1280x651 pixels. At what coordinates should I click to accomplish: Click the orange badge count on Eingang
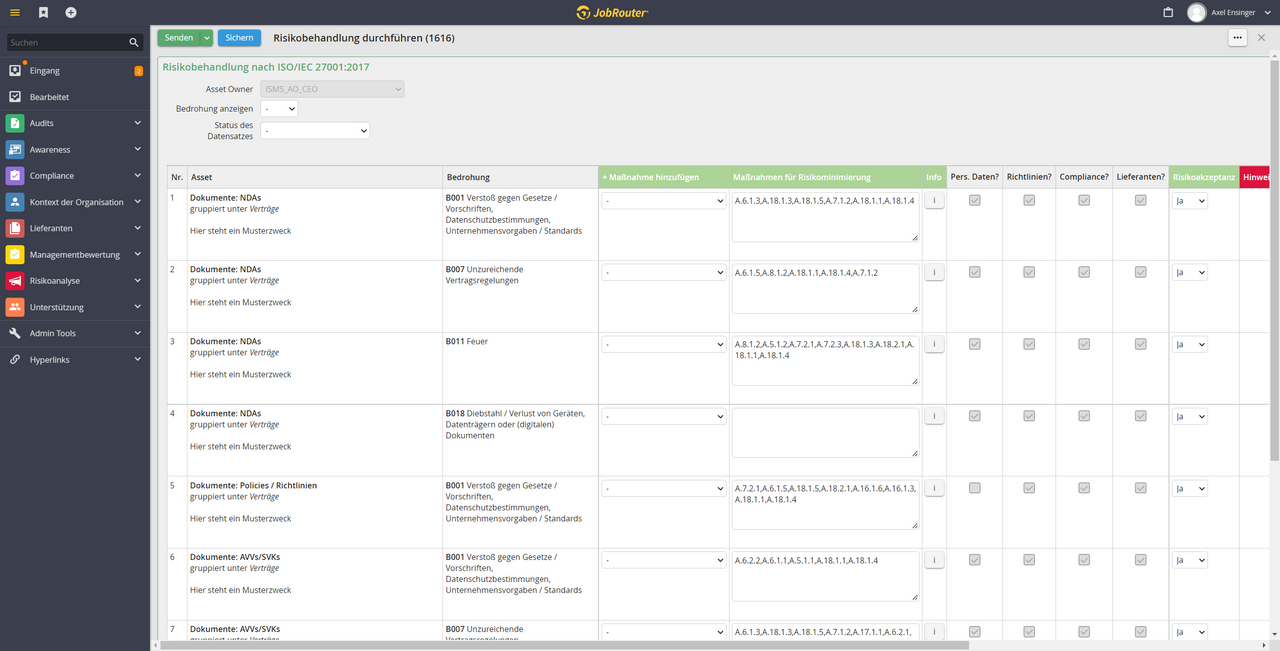point(139,71)
